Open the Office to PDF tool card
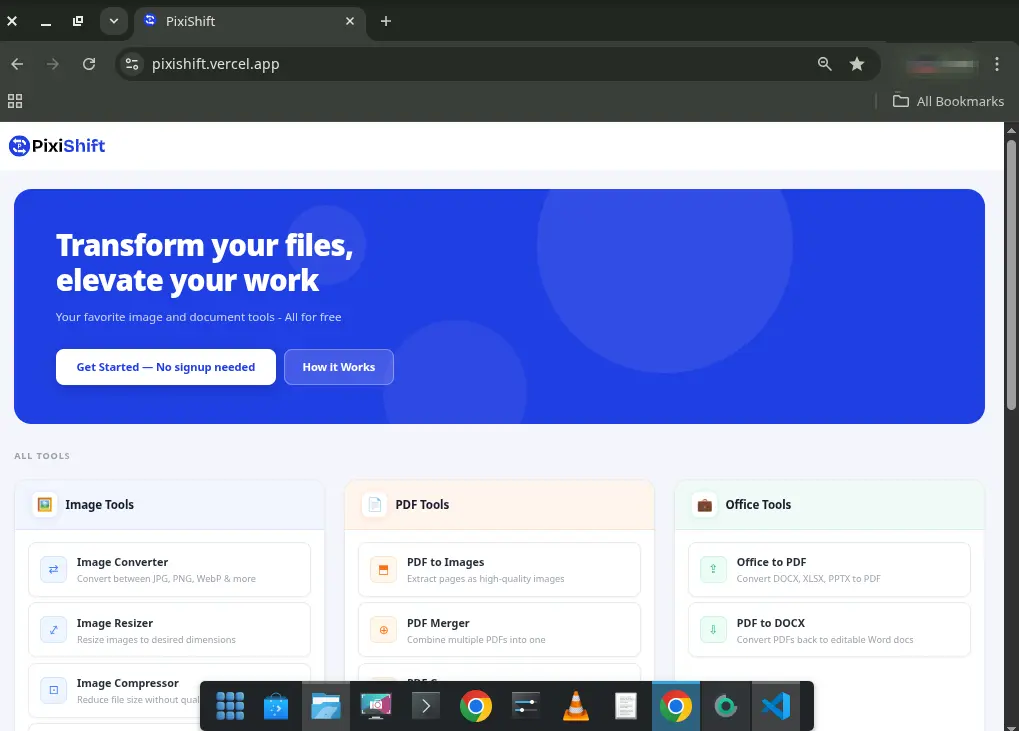This screenshot has width=1019, height=731. (x=829, y=569)
